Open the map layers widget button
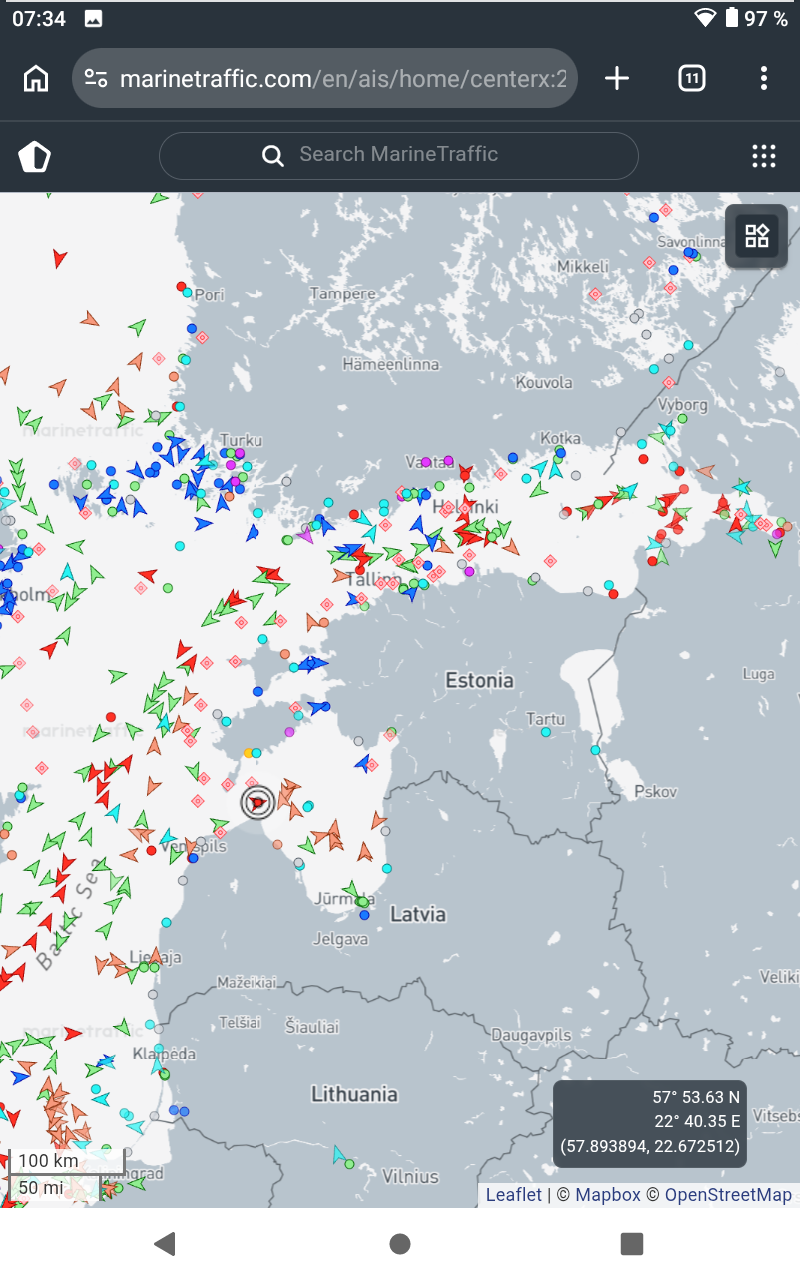This screenshot has height=1280, width=800. [x=757, y=236]
